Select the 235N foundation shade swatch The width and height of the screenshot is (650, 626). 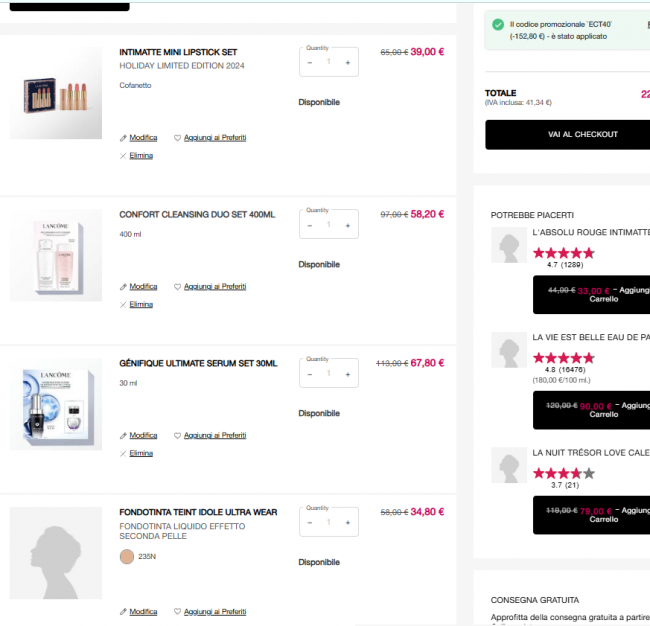click(x=127, y=556)
